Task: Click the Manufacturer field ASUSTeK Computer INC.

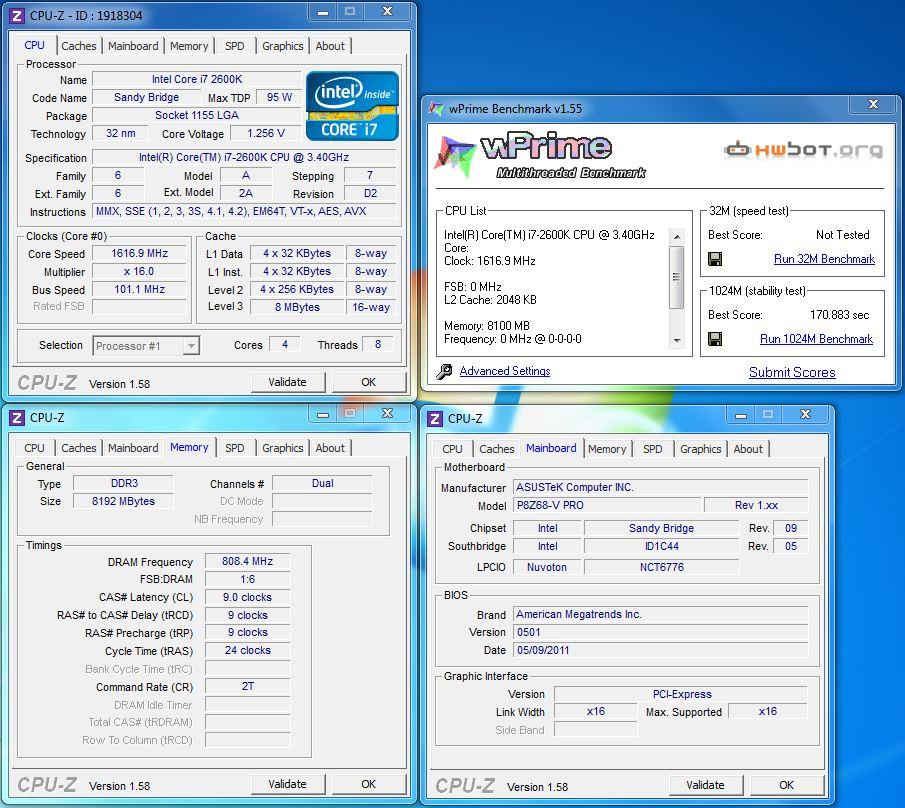Action: [660, 488]
